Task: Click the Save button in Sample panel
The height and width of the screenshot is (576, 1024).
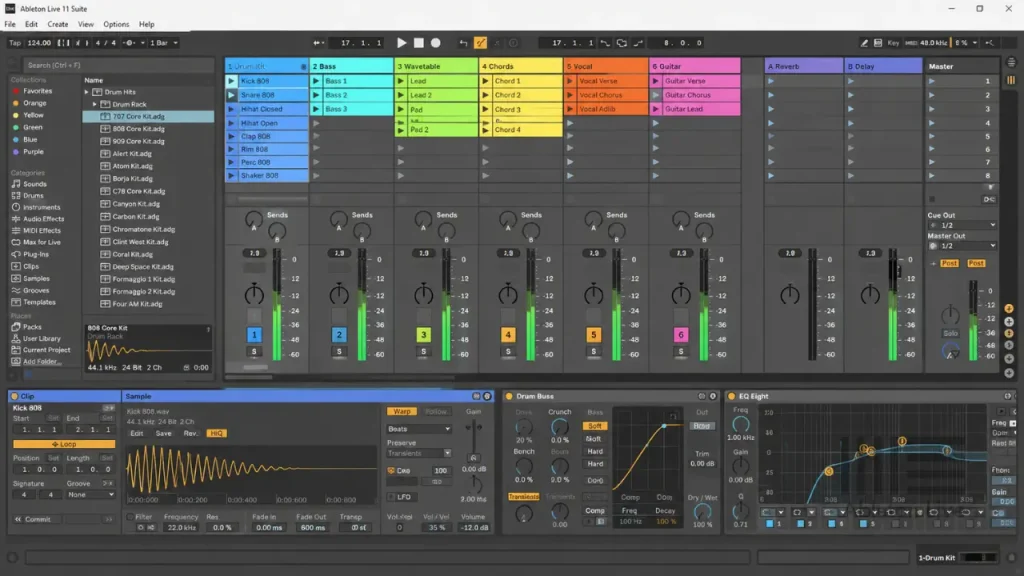Action: pyautogui.click(x=163, y=433)
